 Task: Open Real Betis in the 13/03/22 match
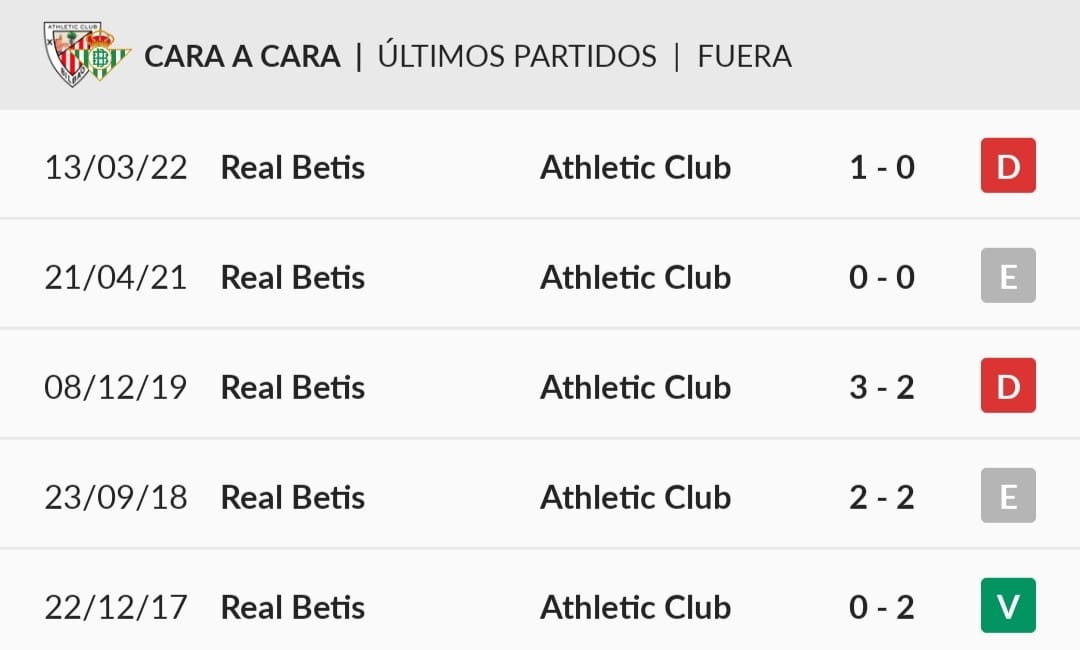tap(293, 167)
